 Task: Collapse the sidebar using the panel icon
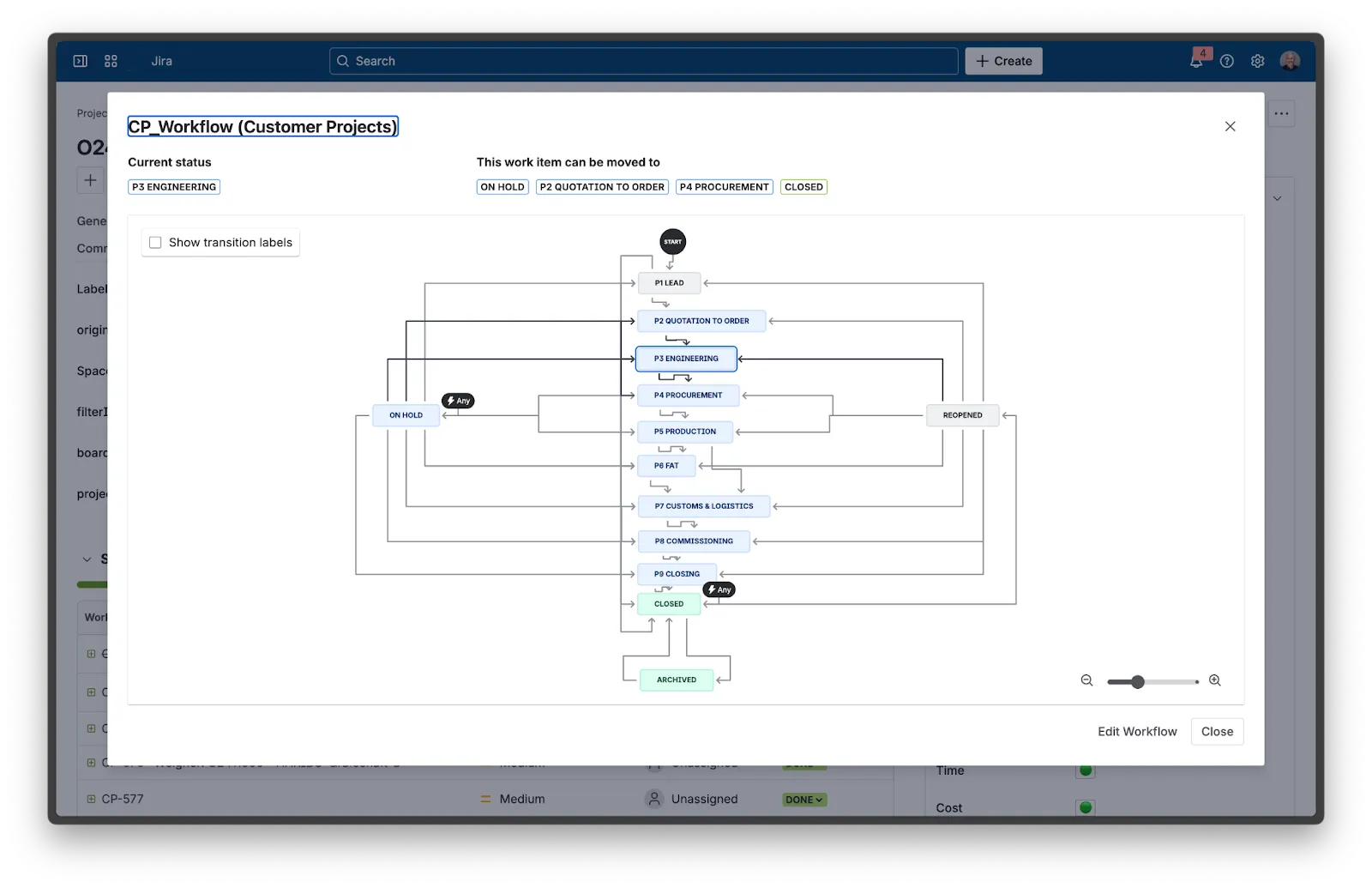pyautogui.click(x=80, y=60)
